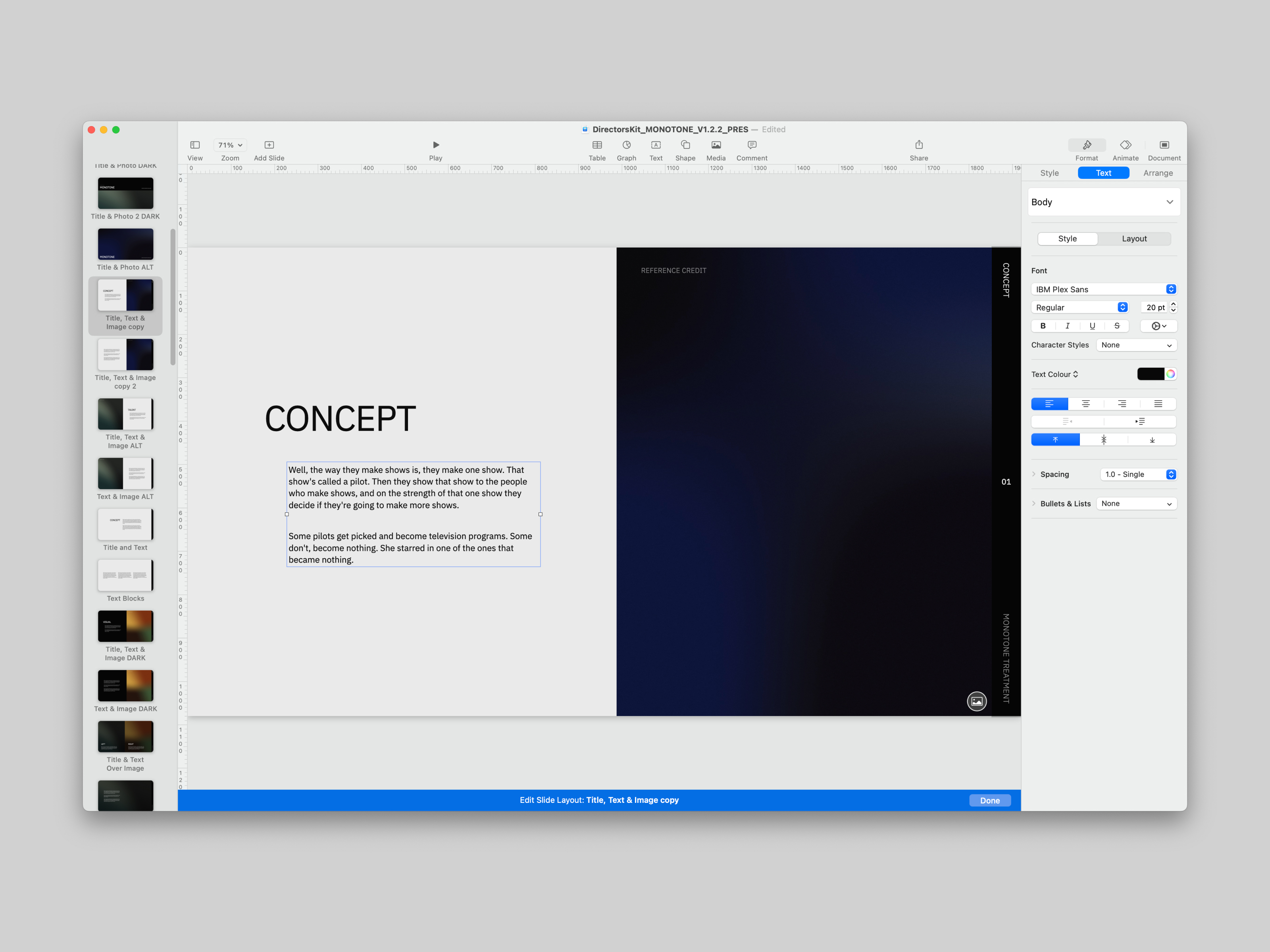The width and height of the screenshot is (1270, 952).
Task: Select the Layout sub-tab
Action: click(x=1134, y=239)
